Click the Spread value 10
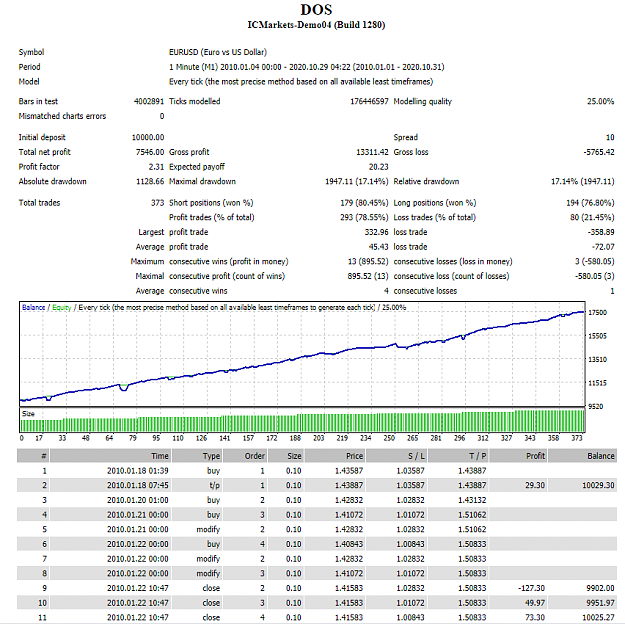The height and width of the screenshot is (624, 625). 610,137
